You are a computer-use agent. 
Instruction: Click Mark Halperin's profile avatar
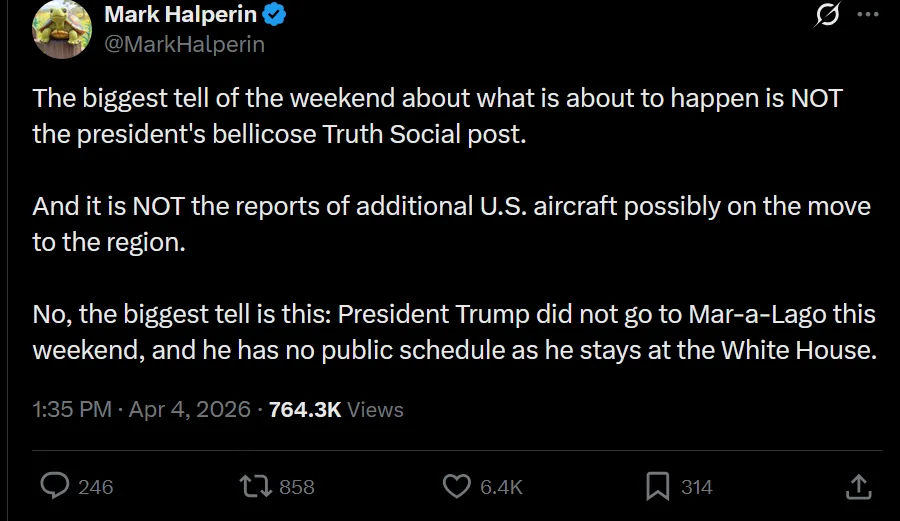[62, 30]
